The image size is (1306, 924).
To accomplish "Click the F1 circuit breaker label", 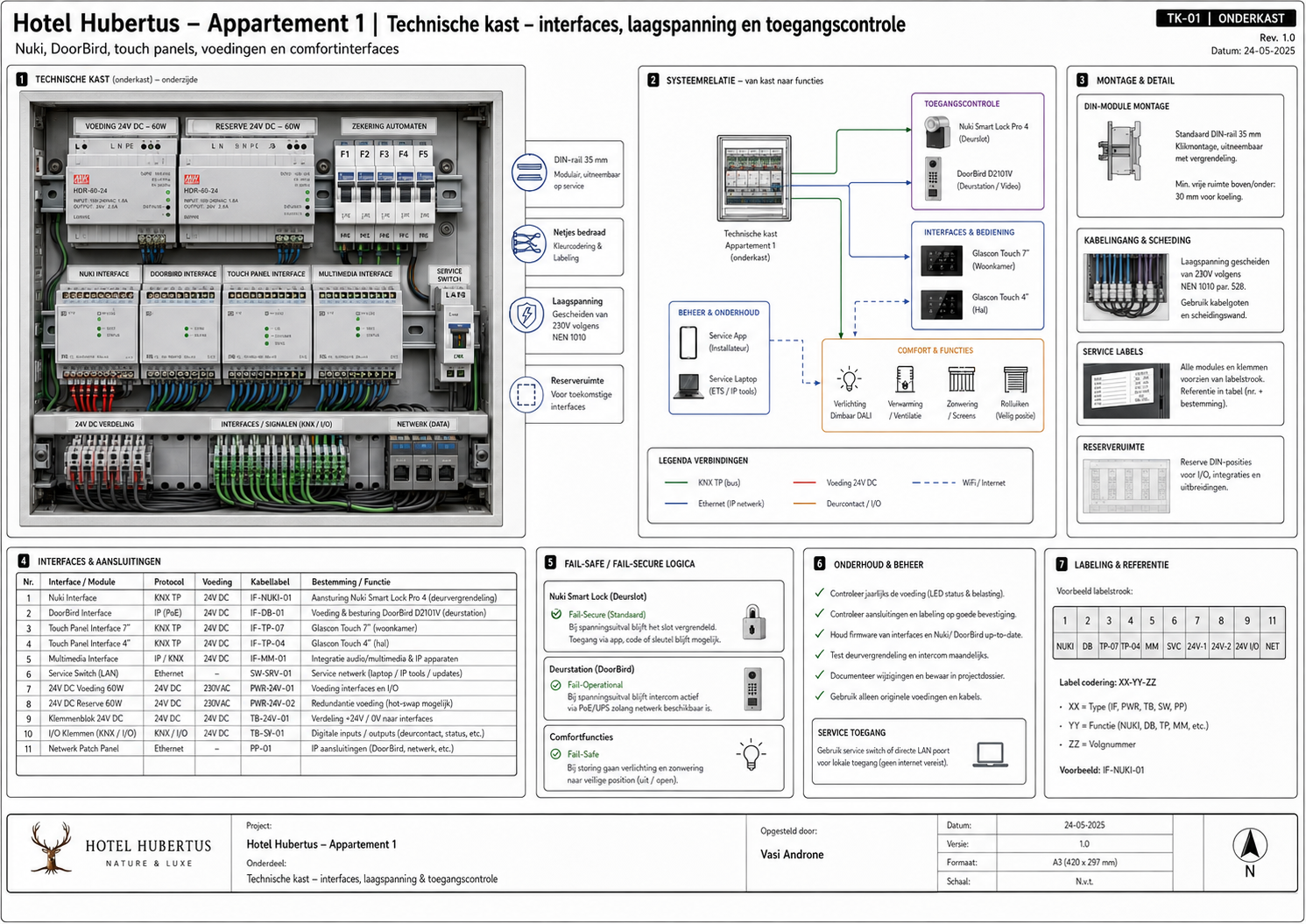I will (x=345, y=154).
